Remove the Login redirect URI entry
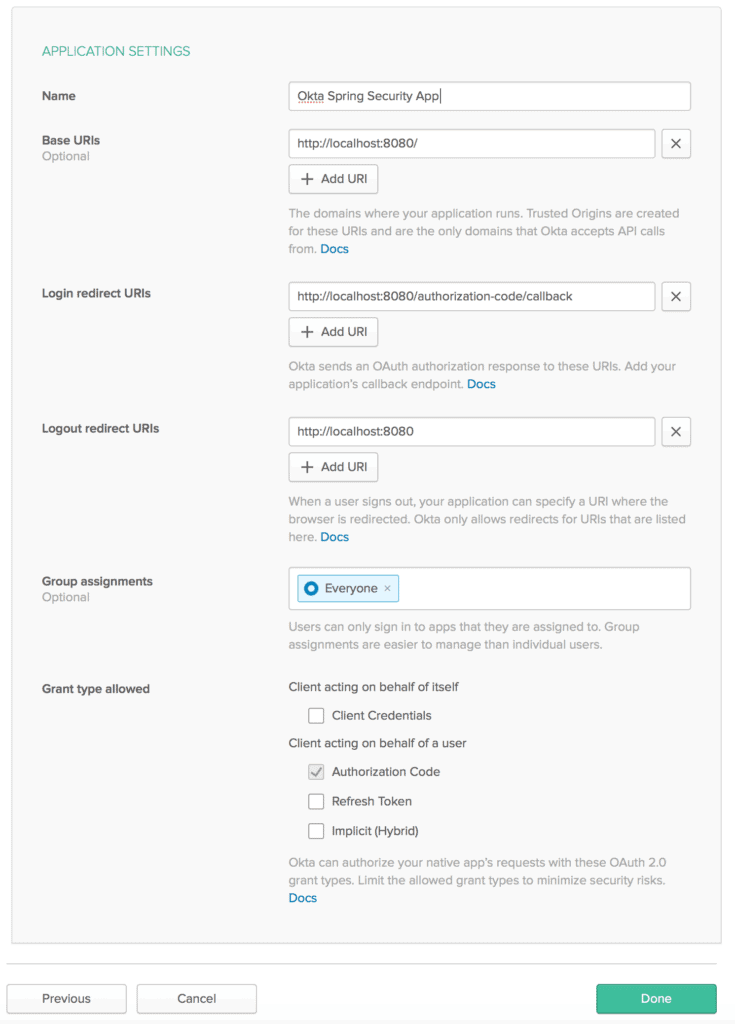 click(x=676, y=297)
